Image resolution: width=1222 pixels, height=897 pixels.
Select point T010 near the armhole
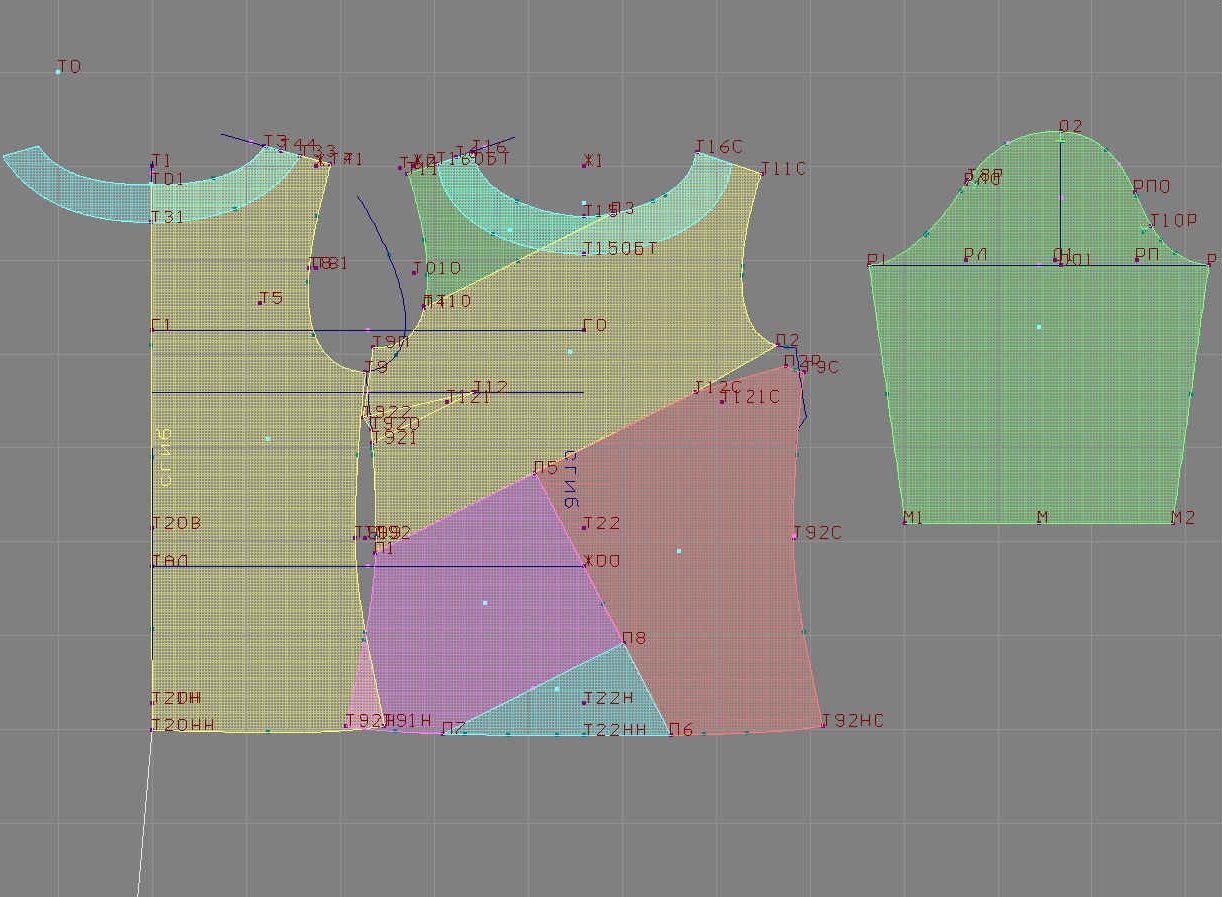click(414, 273)
